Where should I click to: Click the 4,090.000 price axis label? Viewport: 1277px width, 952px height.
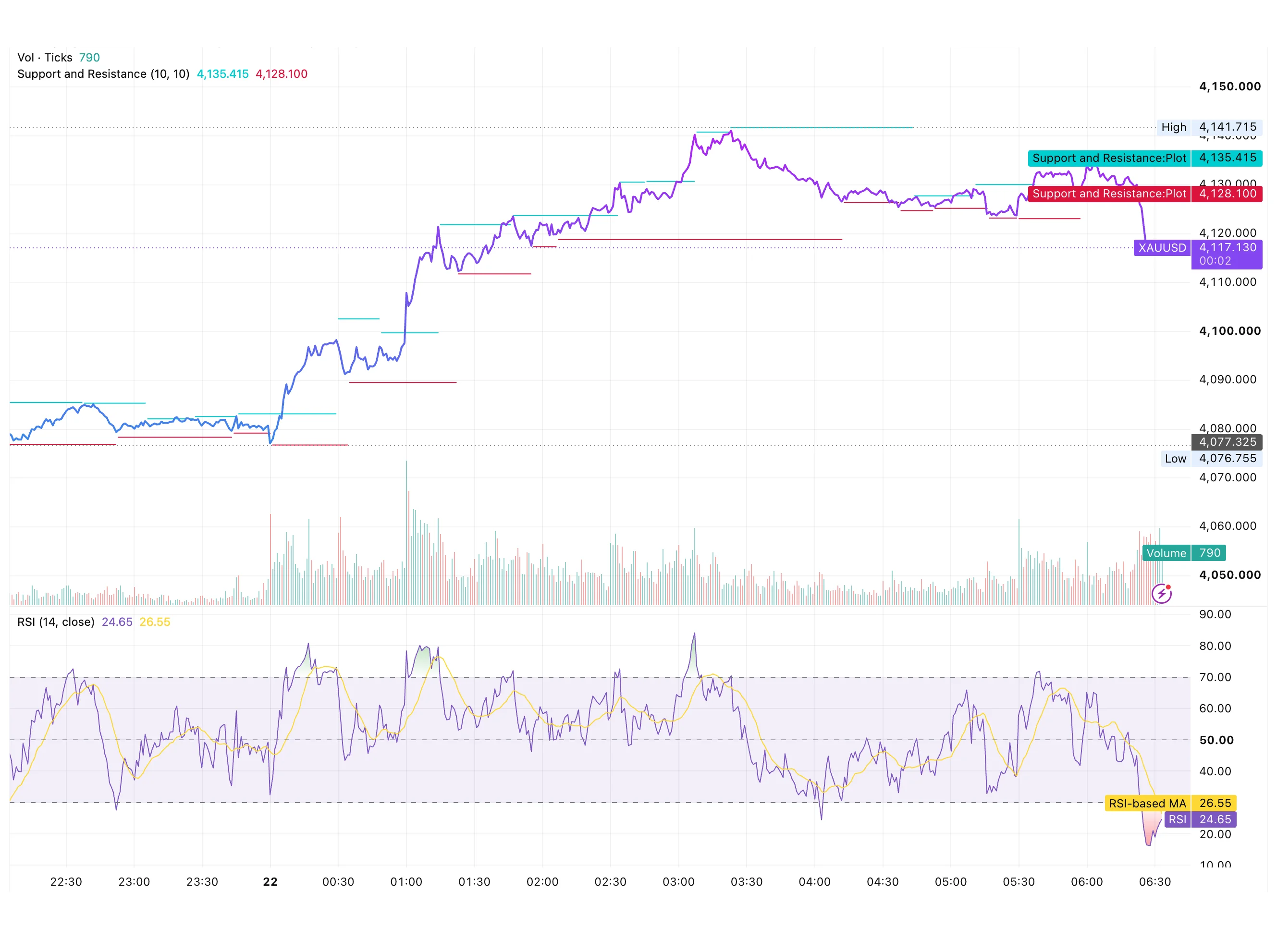point(1228,379)
